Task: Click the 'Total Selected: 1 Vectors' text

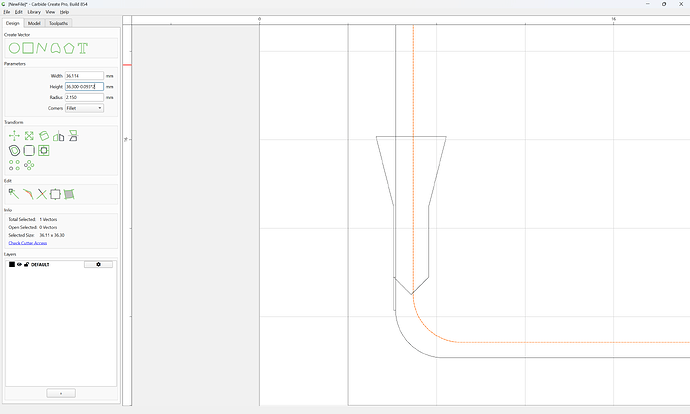Action: [x=33, y=219]
